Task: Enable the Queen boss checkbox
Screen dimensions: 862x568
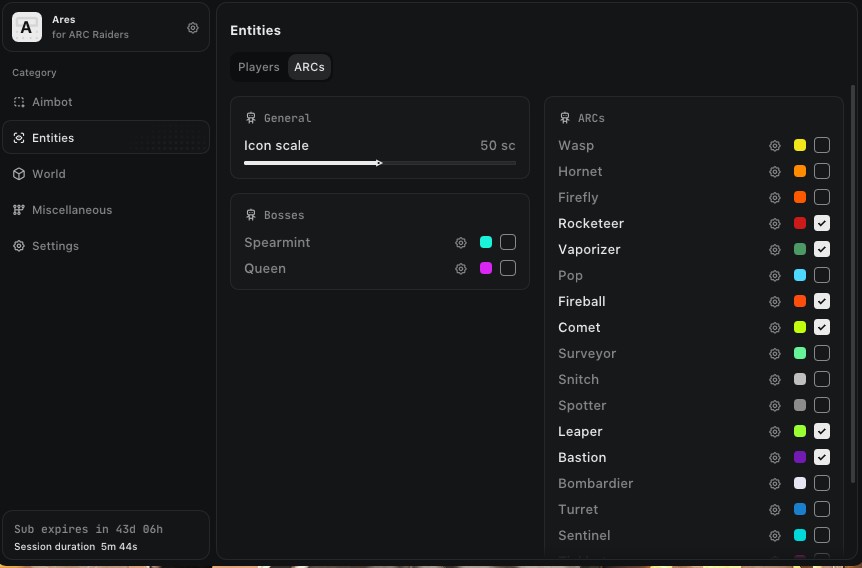Action: tap(508, 268)
